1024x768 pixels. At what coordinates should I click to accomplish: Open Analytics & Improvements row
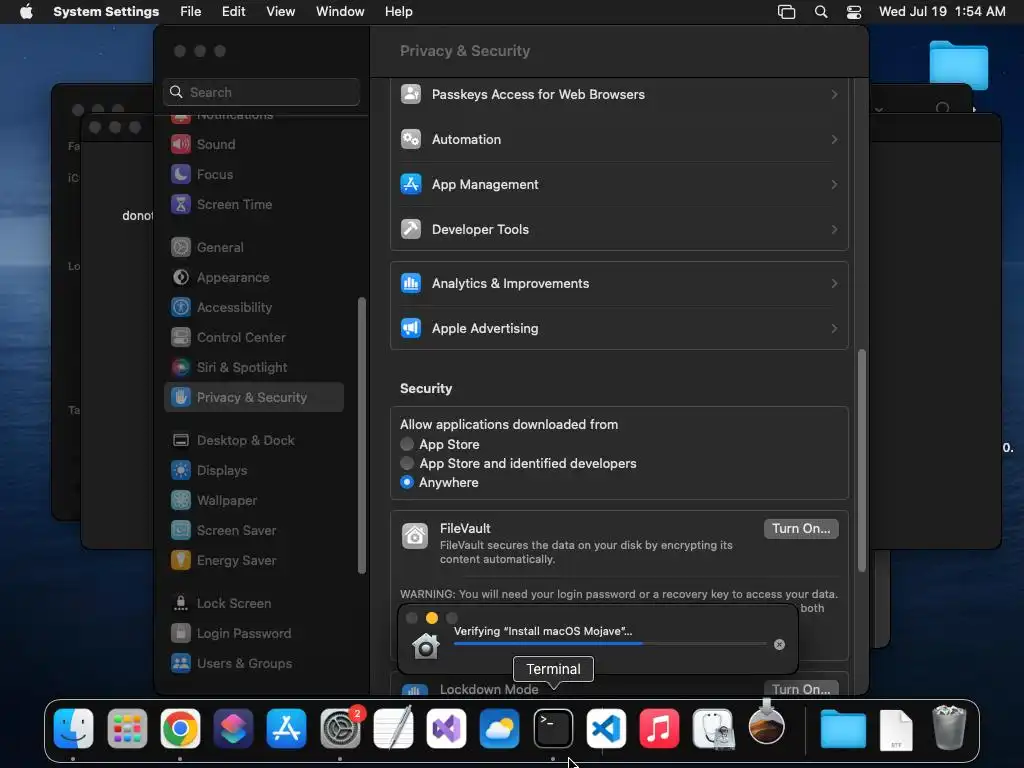619,283
